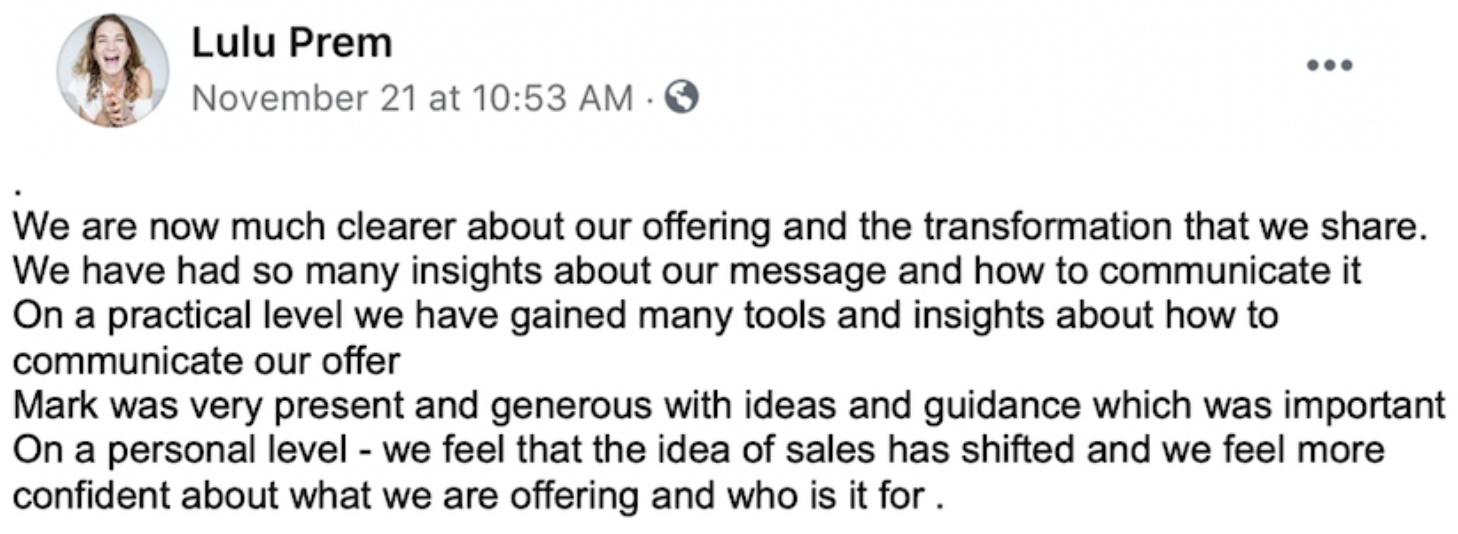1458x534 pixels.
Task: Click the line starting "On a personal level"
Action: 697,449
